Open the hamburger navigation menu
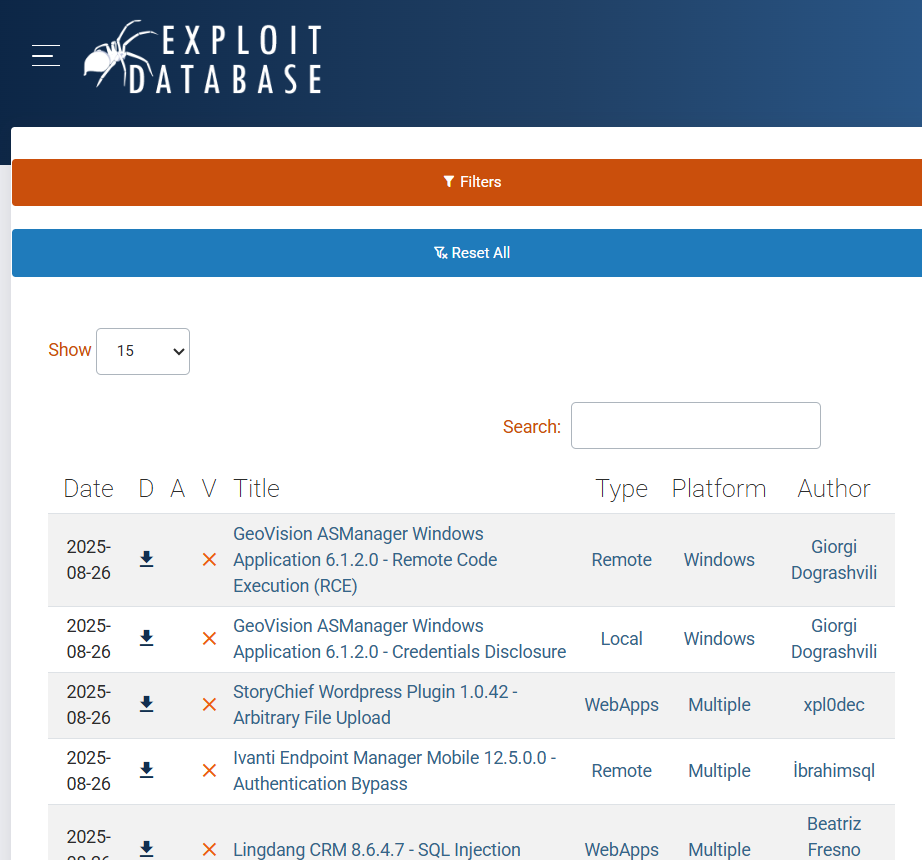 (46, 56)
